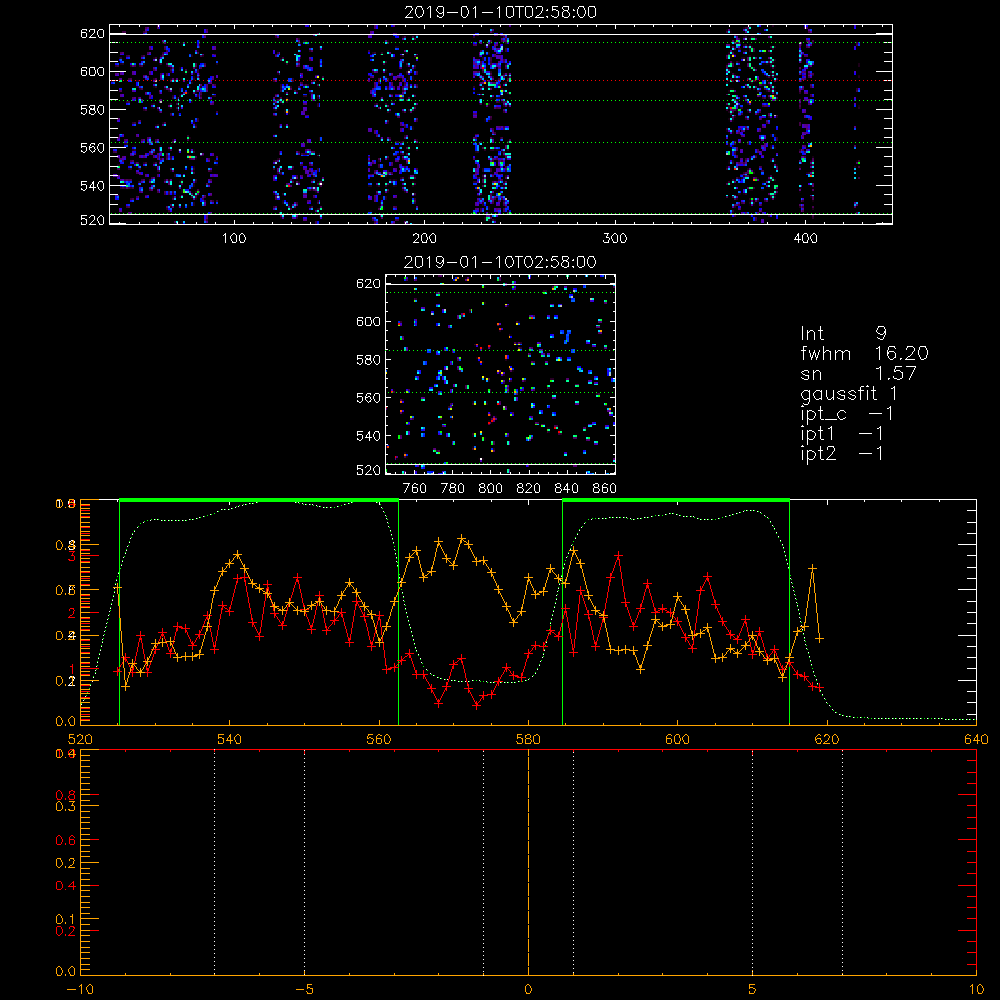This screenshot has height=1000, width=1000.
Task: Click the 'ipt2 -1' readout line
Action: click(842, 453)
